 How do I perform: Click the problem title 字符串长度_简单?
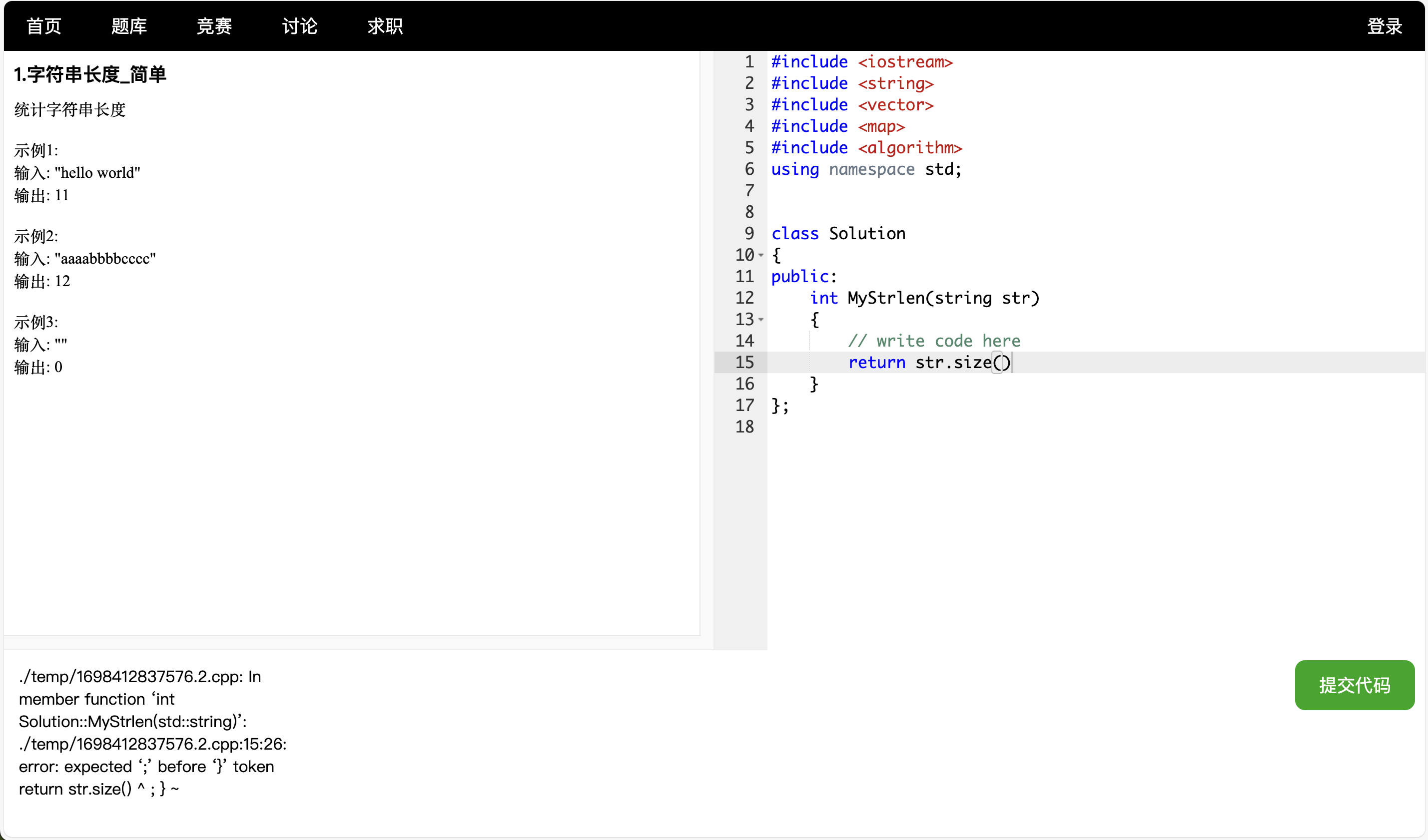click(90, 75)
